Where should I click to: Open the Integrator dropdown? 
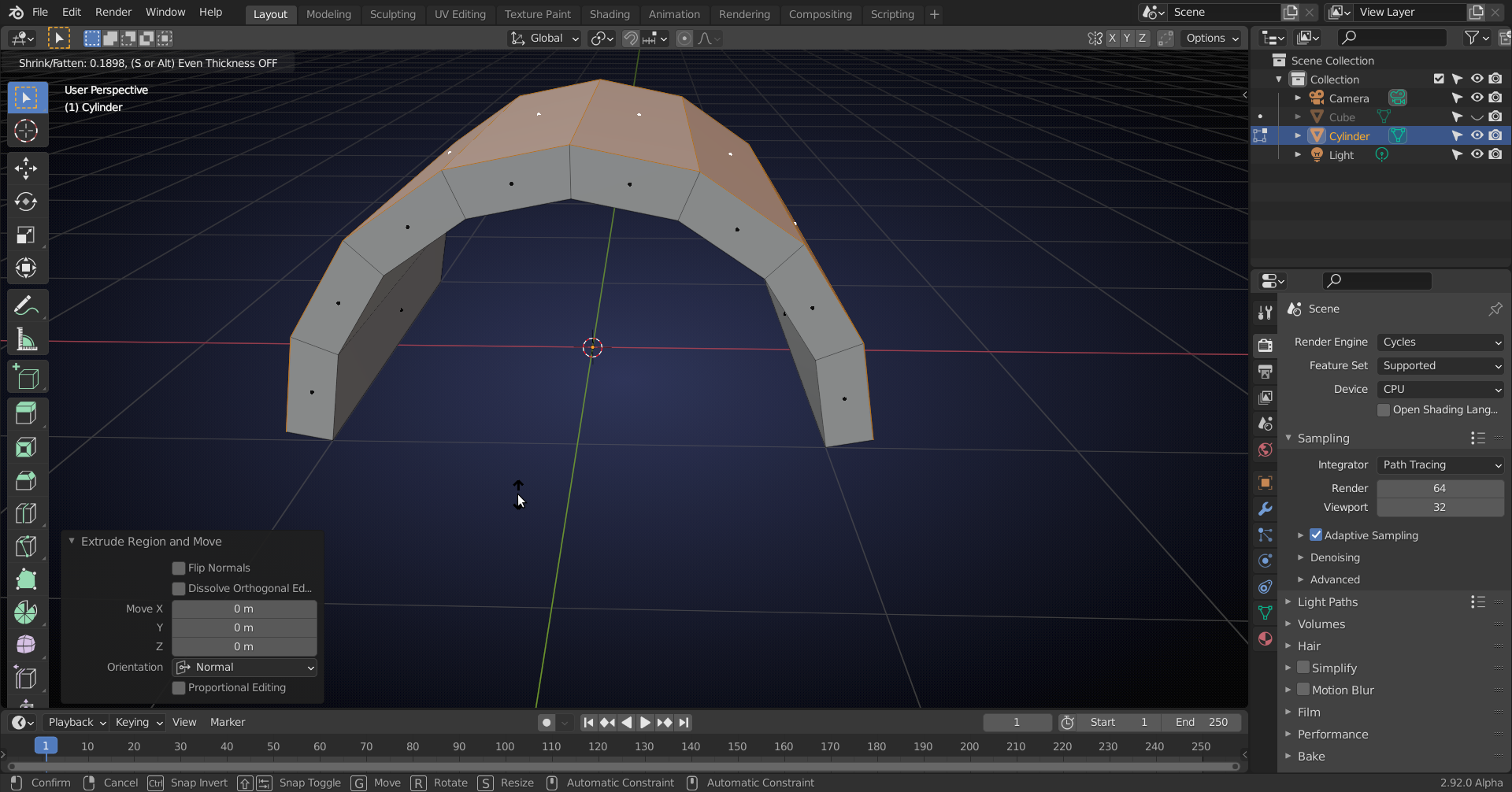tap(1440, 465)
